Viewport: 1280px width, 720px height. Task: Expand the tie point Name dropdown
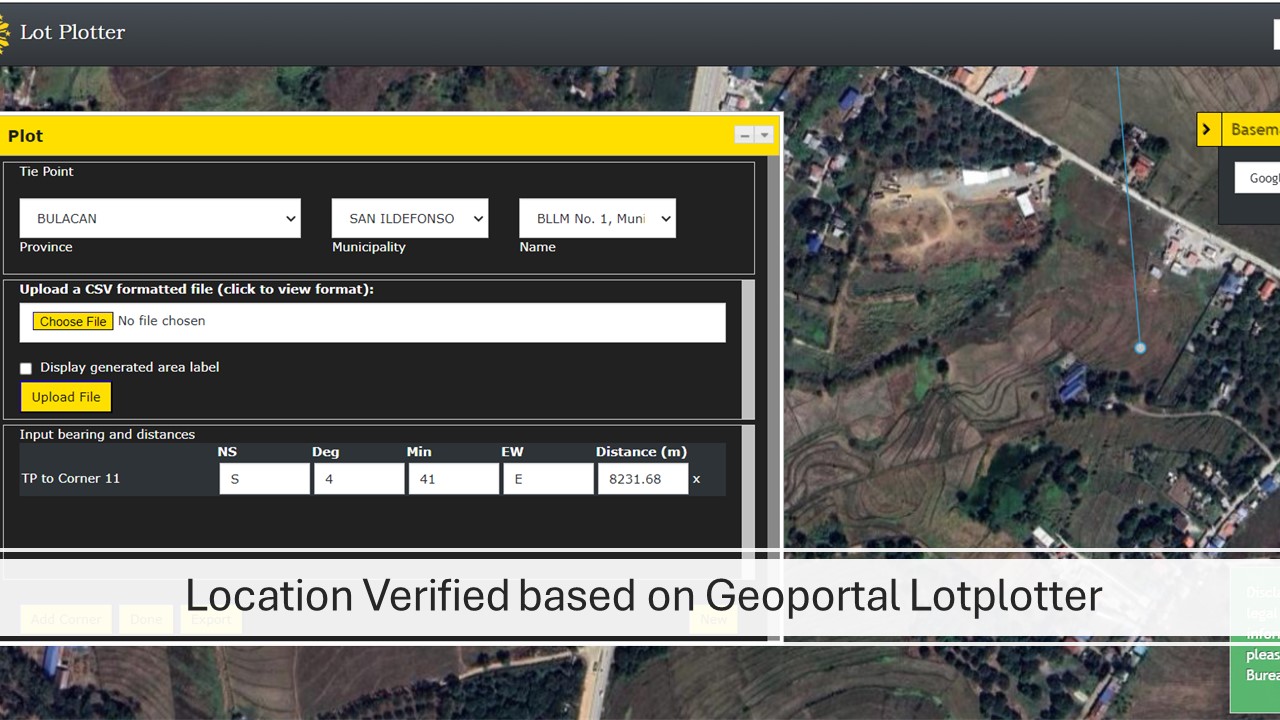pos(597,218)
